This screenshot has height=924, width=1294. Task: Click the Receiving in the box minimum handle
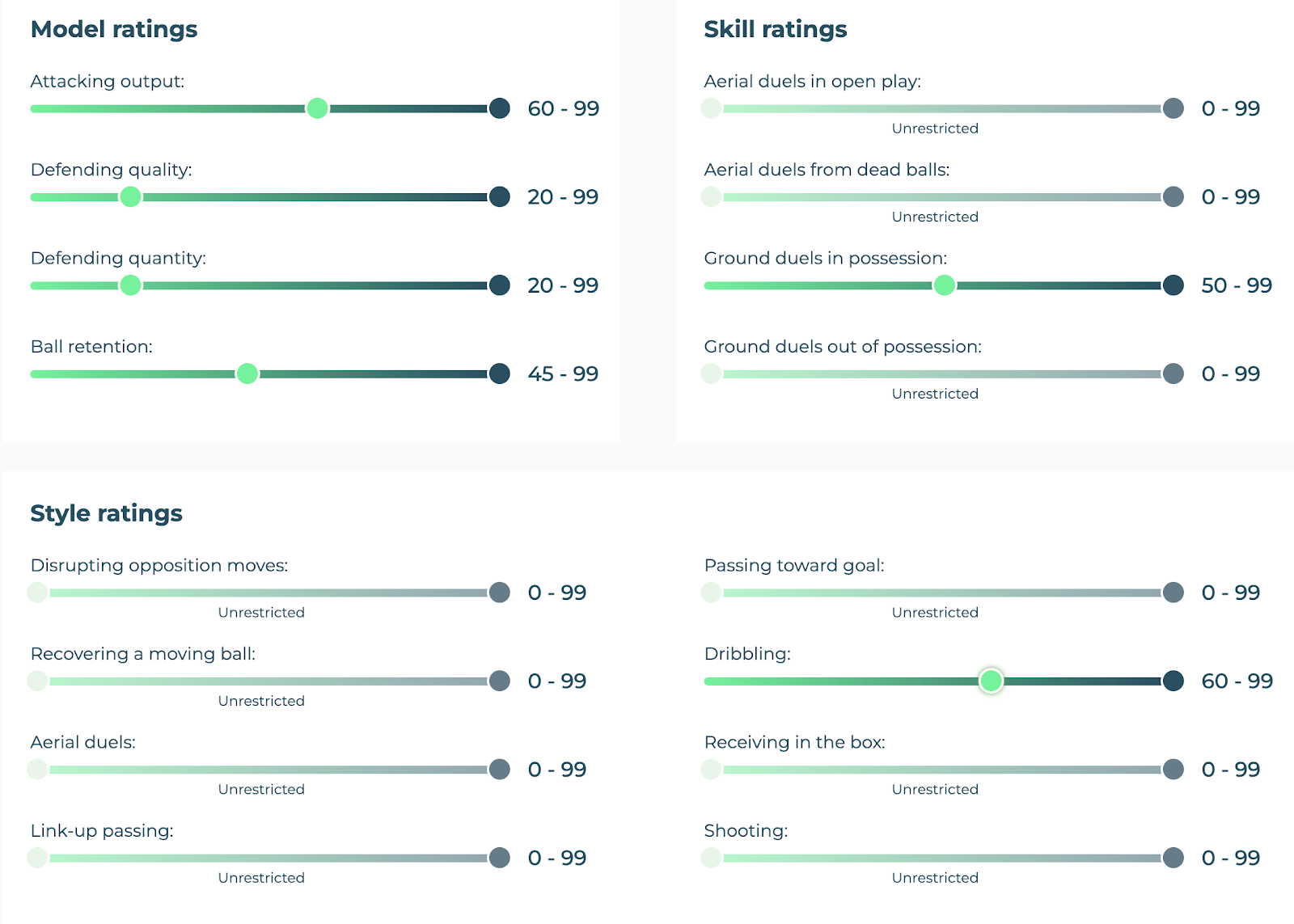711,770
